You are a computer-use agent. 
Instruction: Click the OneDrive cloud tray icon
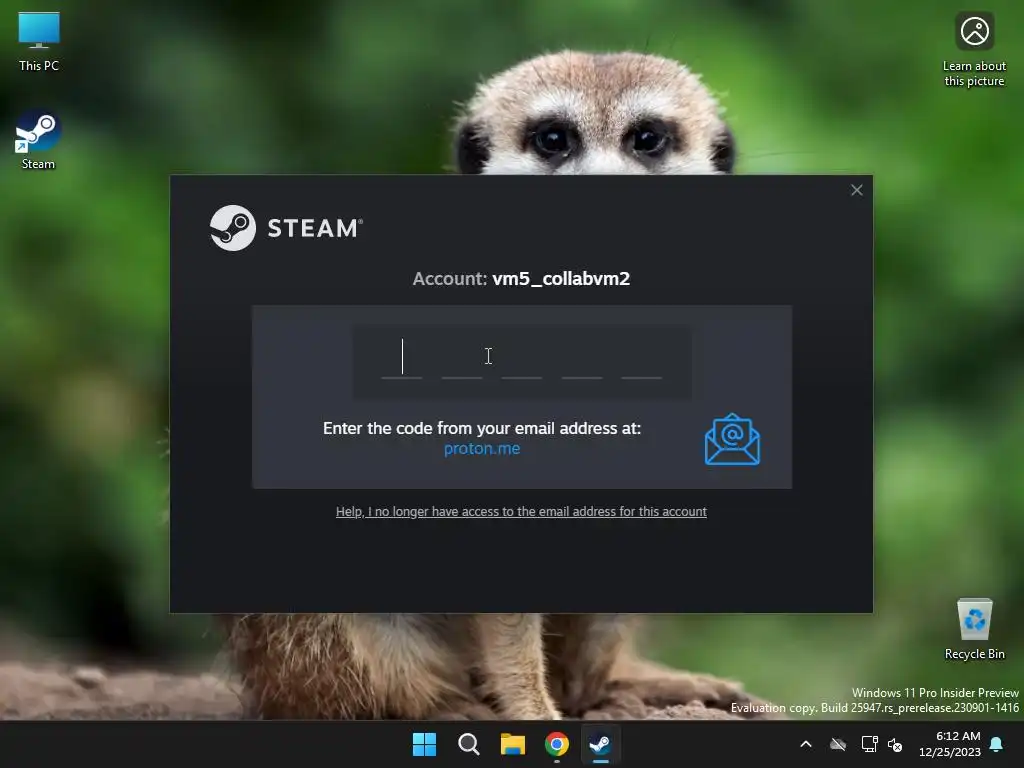point(838,744)
